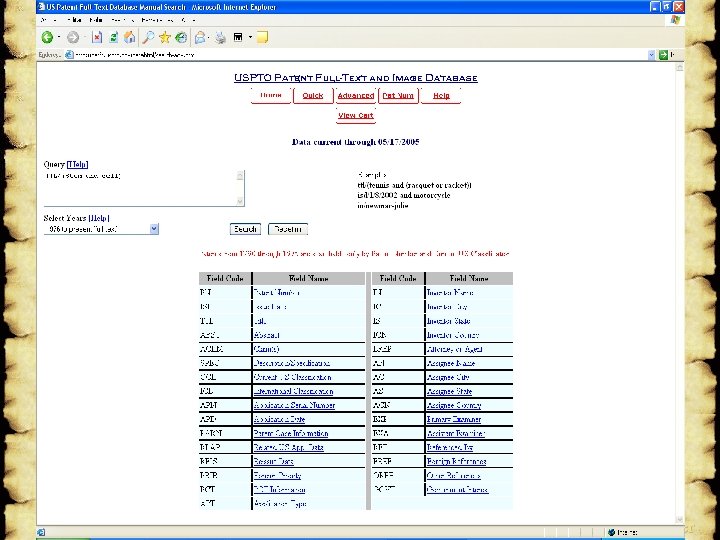
Task: Click the Windows flag logo in menu bar
Action: click(675, 20)
